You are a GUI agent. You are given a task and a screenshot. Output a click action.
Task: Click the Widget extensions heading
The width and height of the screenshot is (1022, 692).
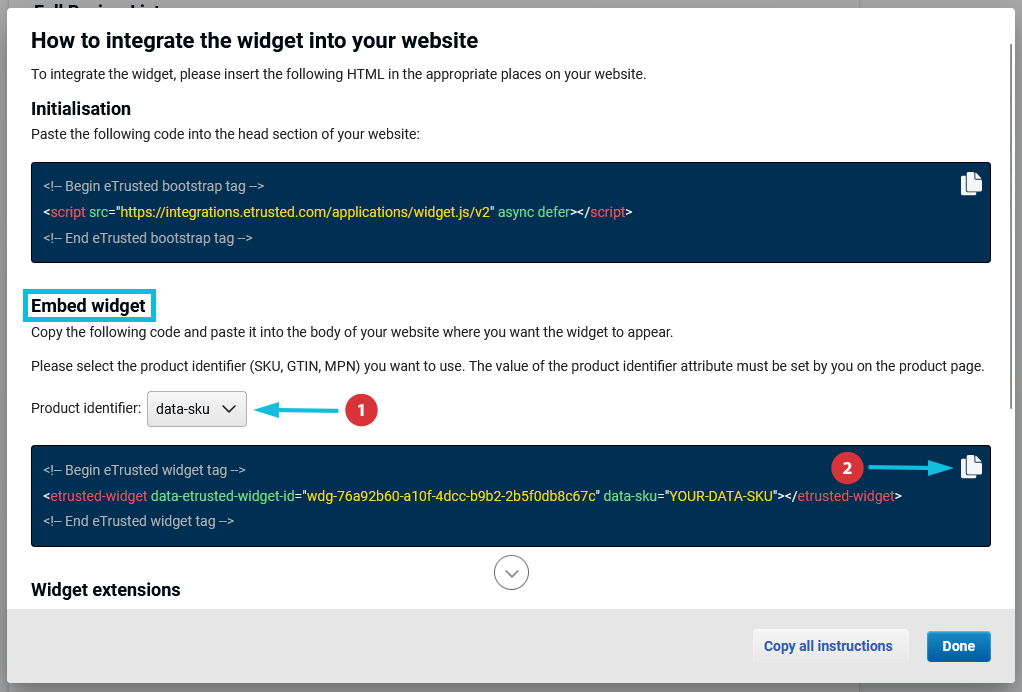(106, 590)
